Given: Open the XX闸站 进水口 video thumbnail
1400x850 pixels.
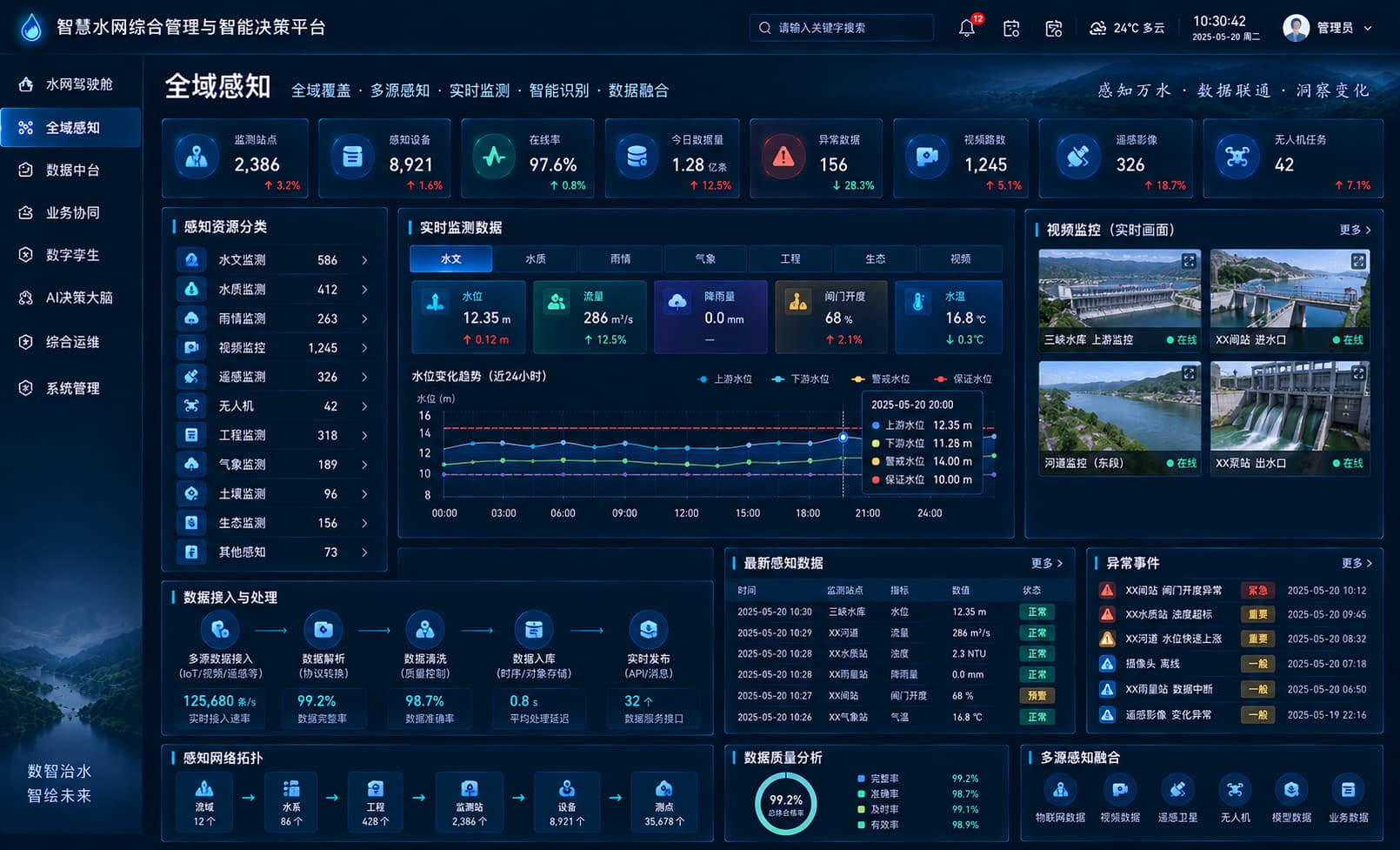Looking at the screenshot, I should point(1290,300).
